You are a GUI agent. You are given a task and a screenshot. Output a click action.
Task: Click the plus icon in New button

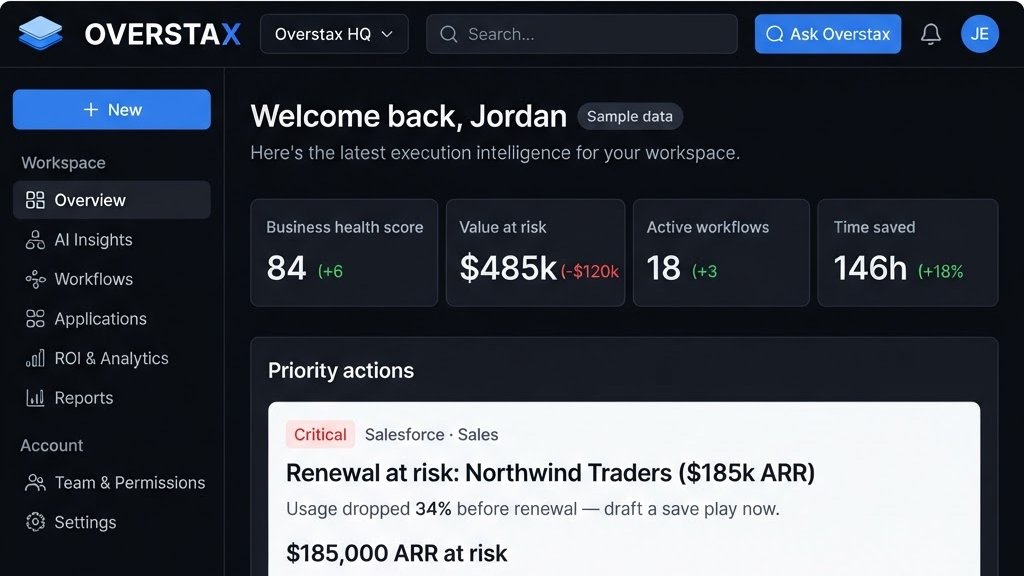click(91, 110)
